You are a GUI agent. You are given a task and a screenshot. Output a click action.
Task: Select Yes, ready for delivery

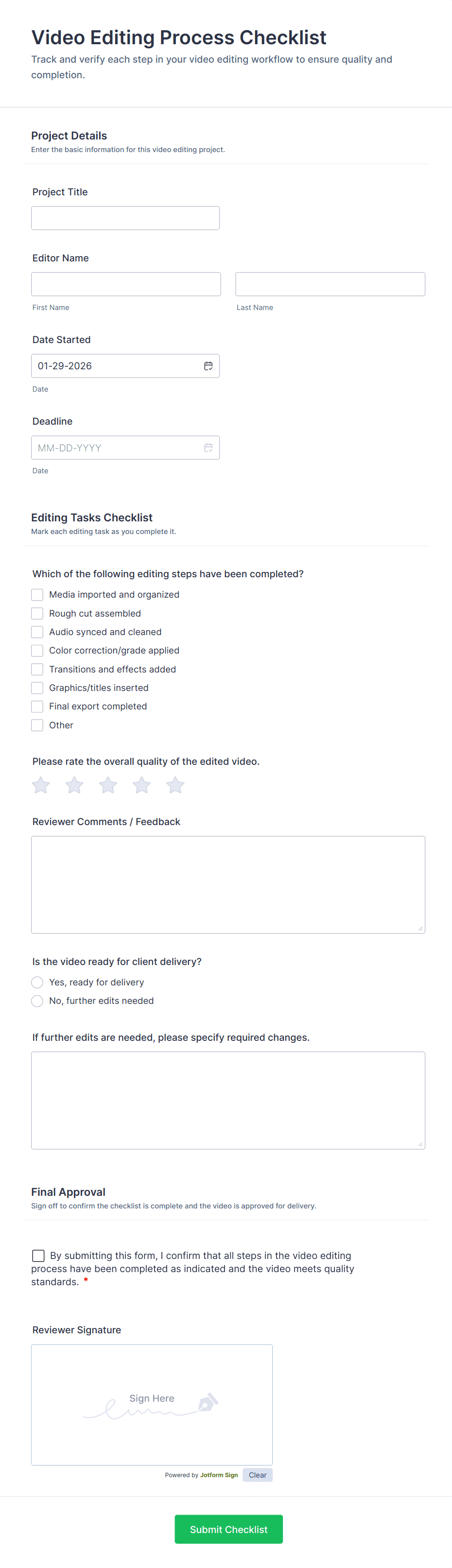[37, 982]
